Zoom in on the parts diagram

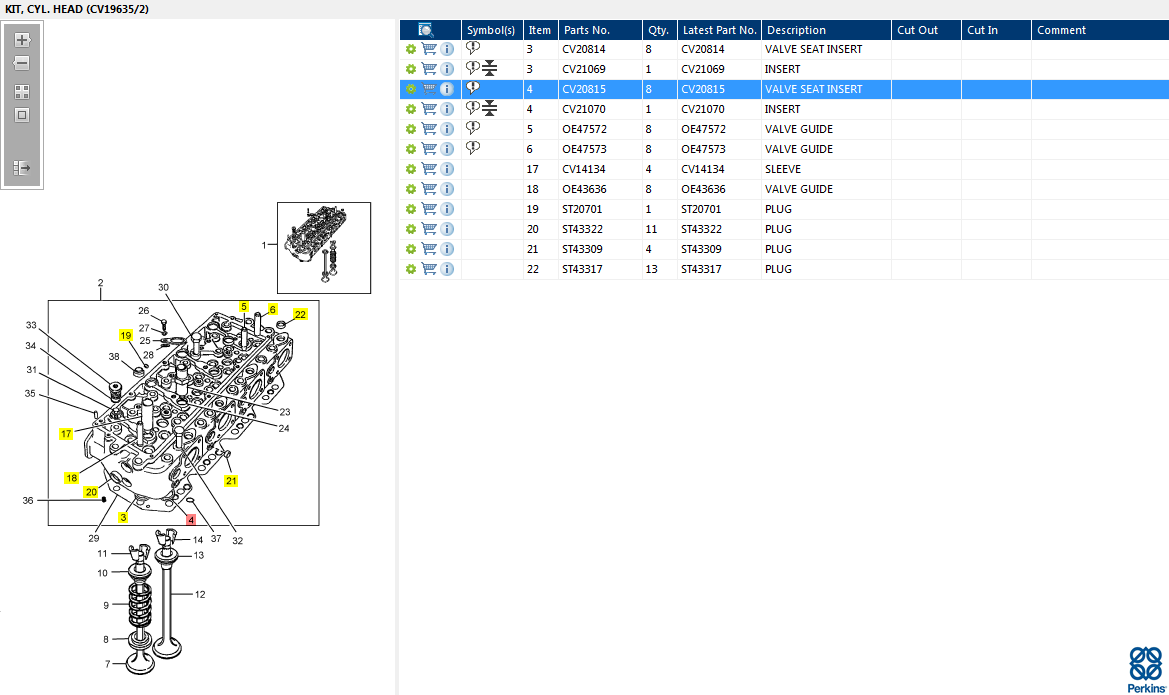click(22, 40)
